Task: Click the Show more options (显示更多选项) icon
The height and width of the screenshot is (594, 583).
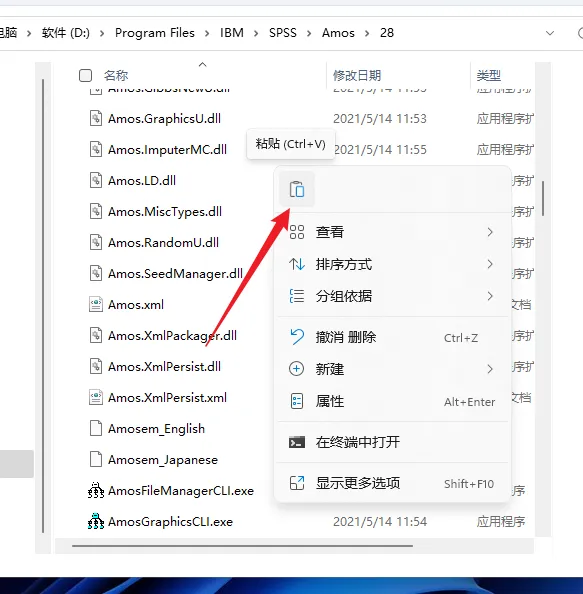Action: coord(297,483)
